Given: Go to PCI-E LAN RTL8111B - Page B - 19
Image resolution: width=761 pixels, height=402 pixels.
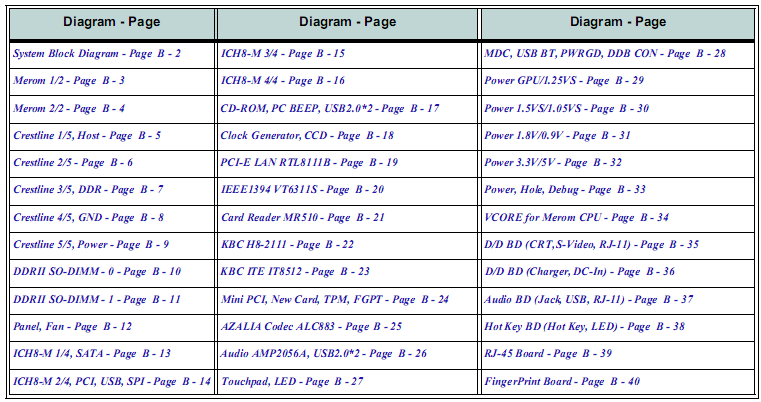Looking at the screenshot, I should click(309, 163).
